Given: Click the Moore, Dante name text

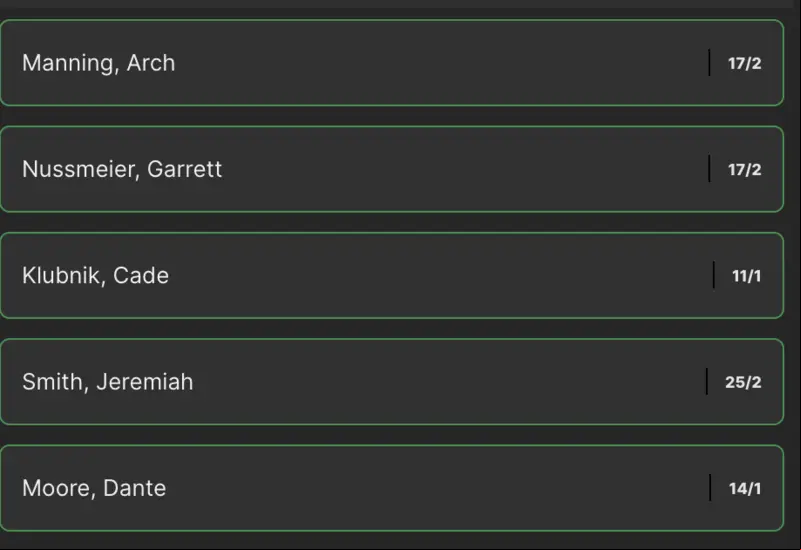Looking at the screenshot, I should pos(94,488).
